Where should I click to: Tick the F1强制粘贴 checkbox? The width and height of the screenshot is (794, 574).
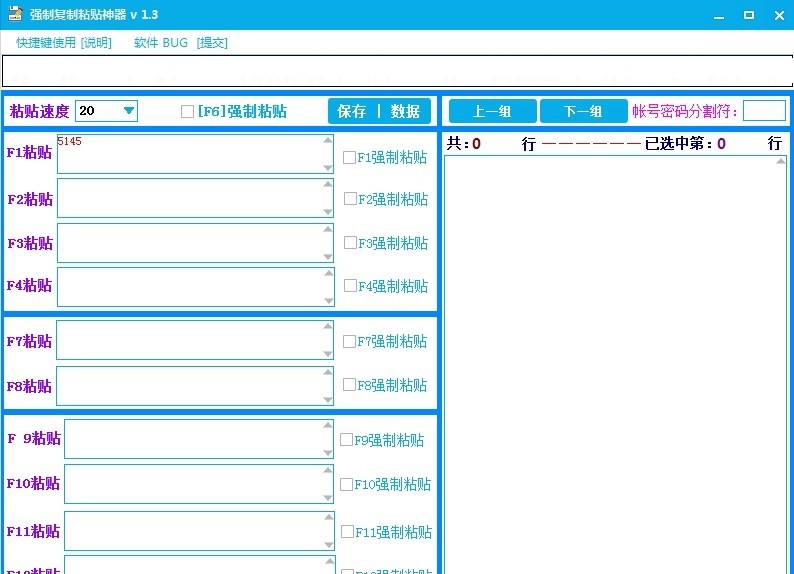point(349,157)
